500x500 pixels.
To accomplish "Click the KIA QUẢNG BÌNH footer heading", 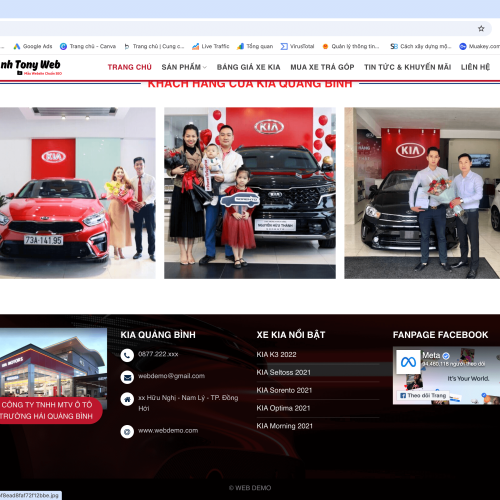I will point(158,335).
